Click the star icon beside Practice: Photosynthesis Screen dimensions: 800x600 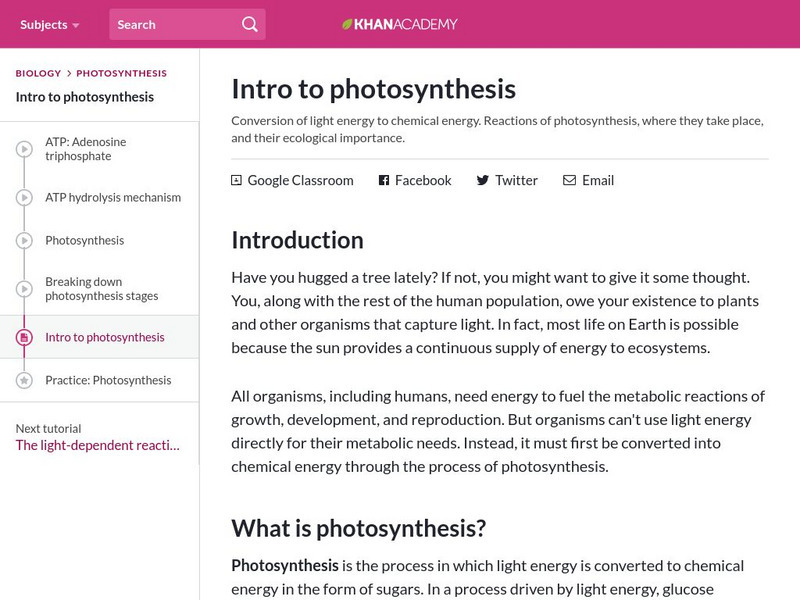pos(24,380)
